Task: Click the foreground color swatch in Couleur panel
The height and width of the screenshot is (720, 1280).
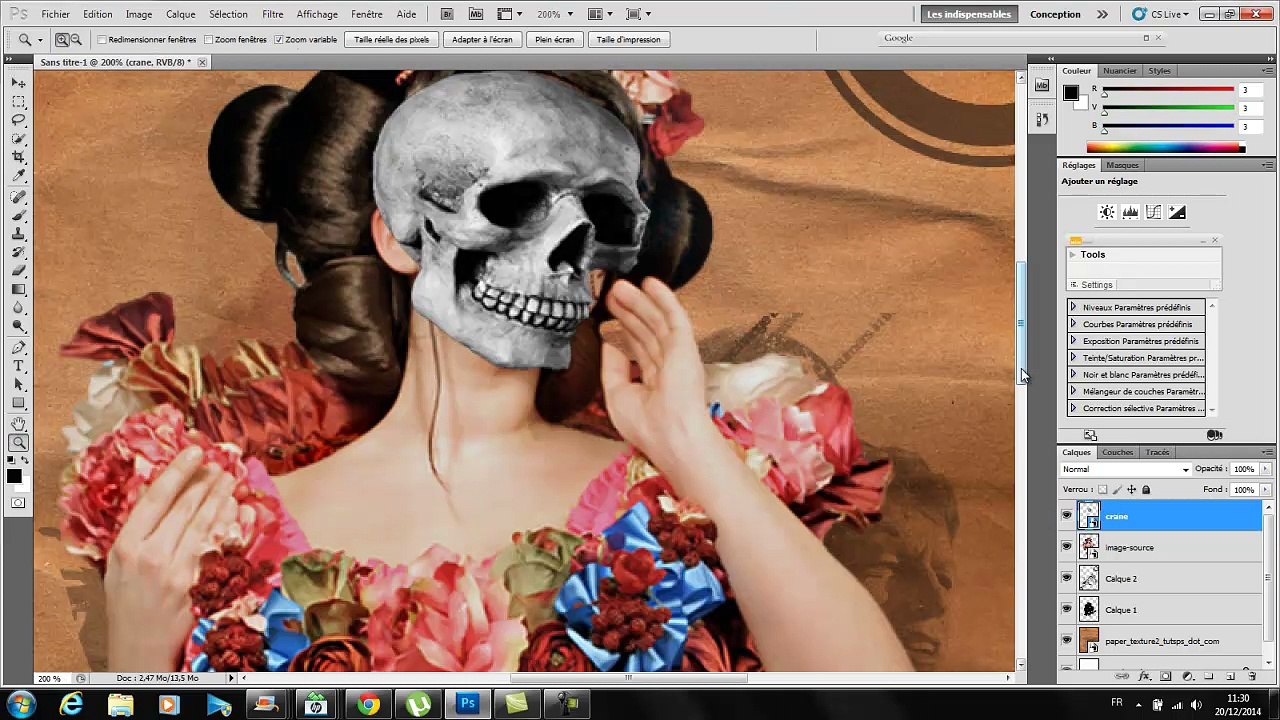Action: [x=1071, y=93]
